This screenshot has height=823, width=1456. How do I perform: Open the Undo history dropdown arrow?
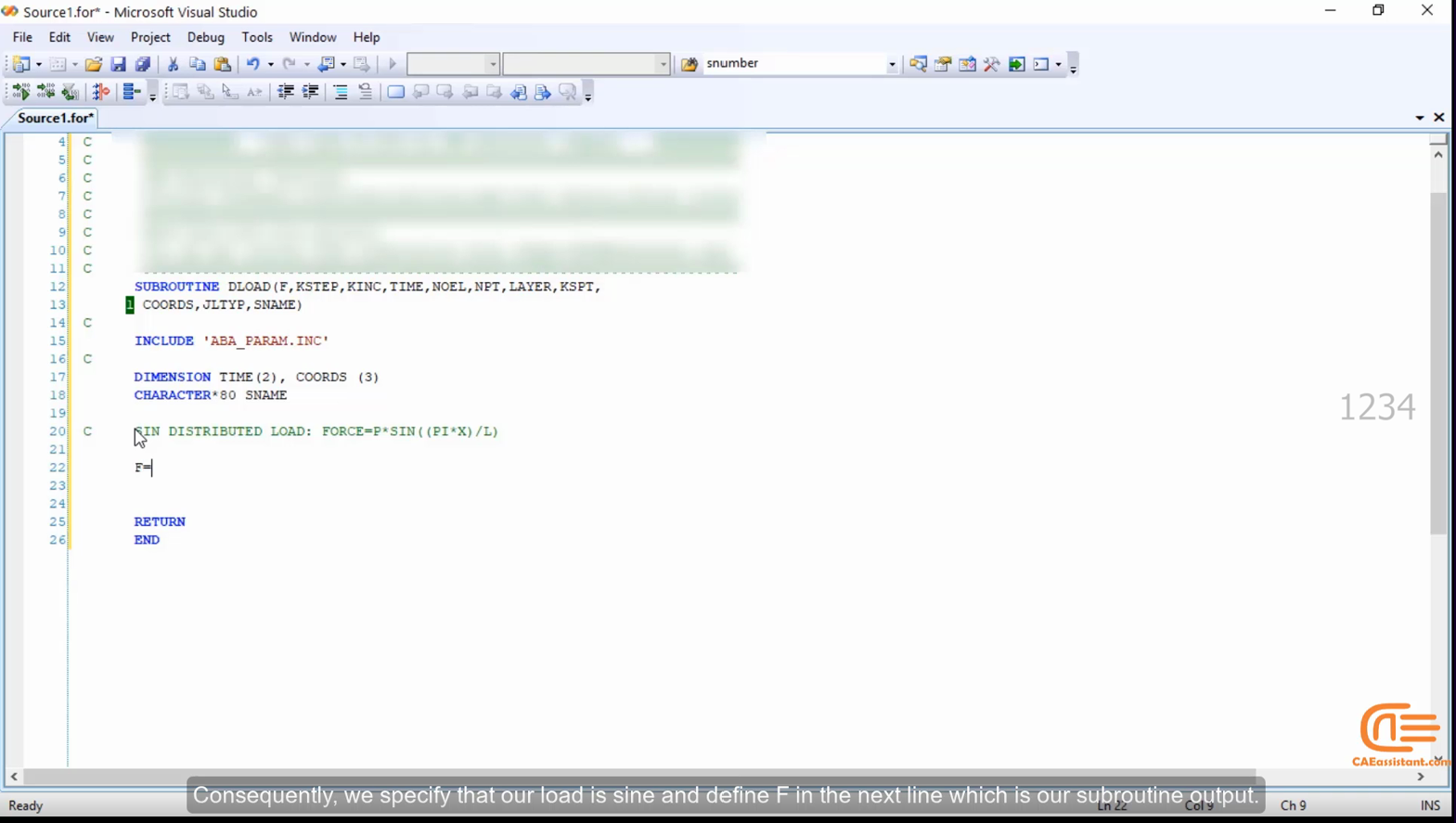pos(270,65)
